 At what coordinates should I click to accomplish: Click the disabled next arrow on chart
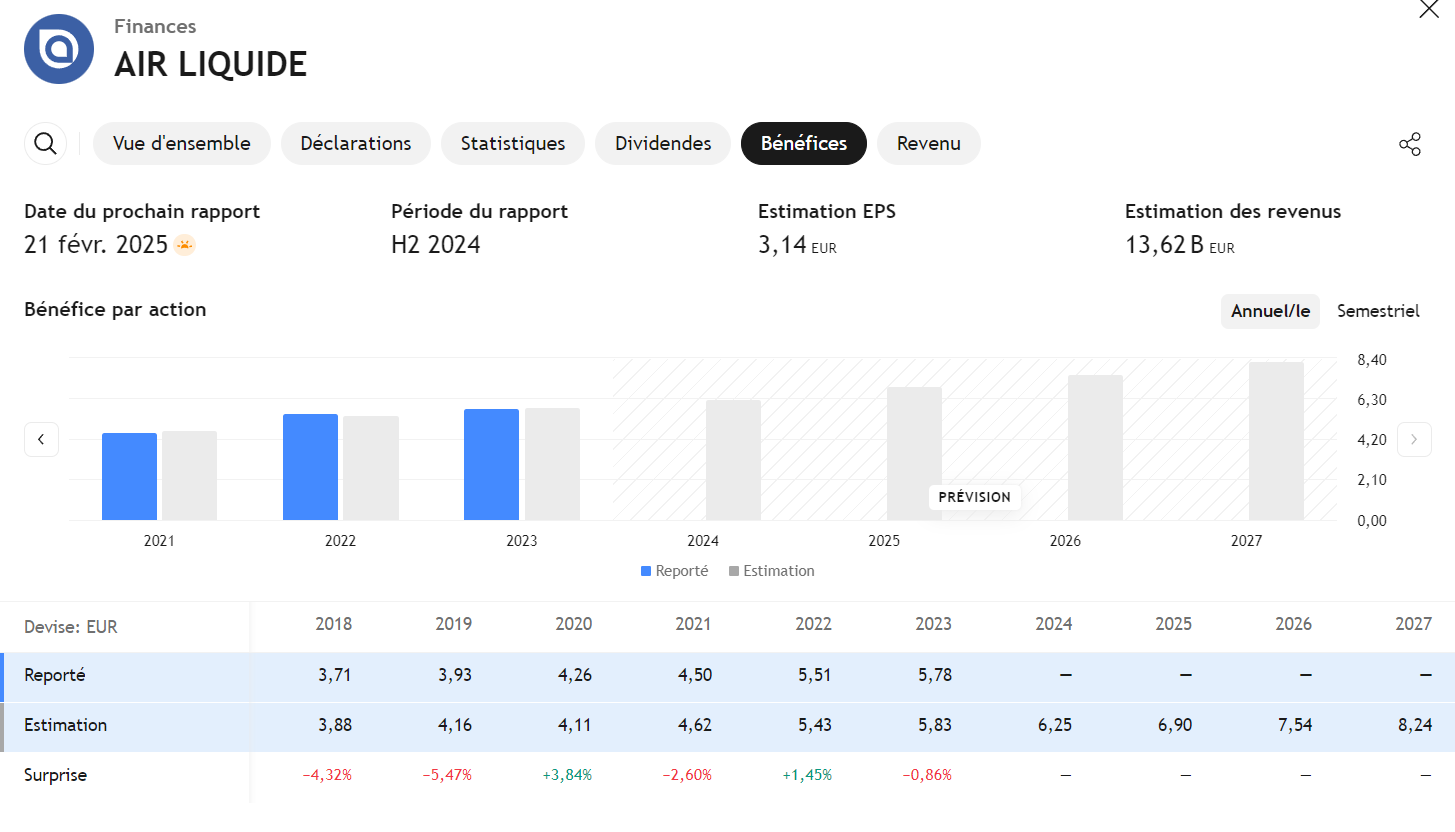(1414, 439)
